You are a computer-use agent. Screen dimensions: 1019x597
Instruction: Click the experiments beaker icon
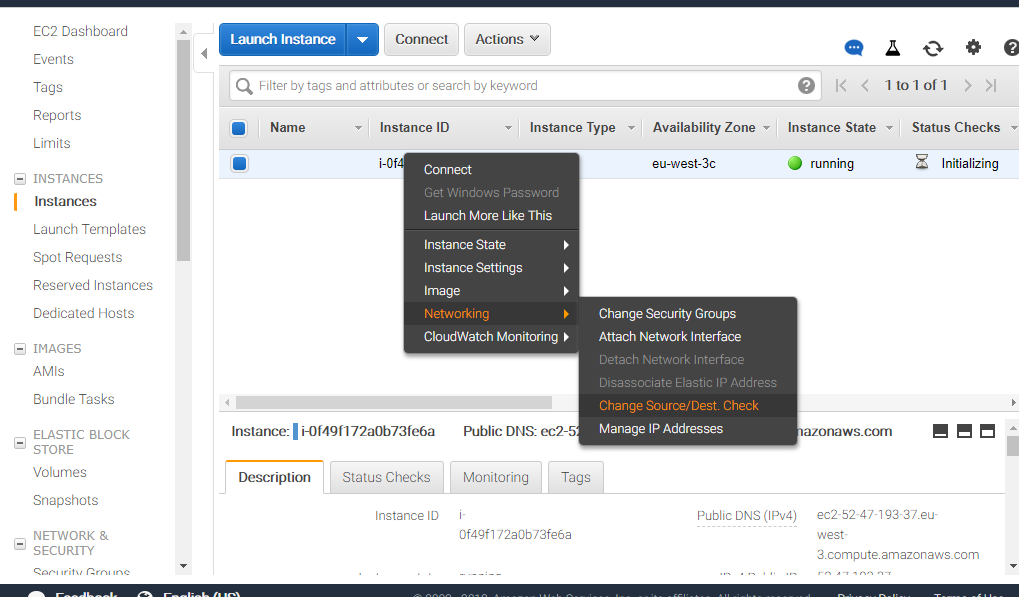pos(892,47)
